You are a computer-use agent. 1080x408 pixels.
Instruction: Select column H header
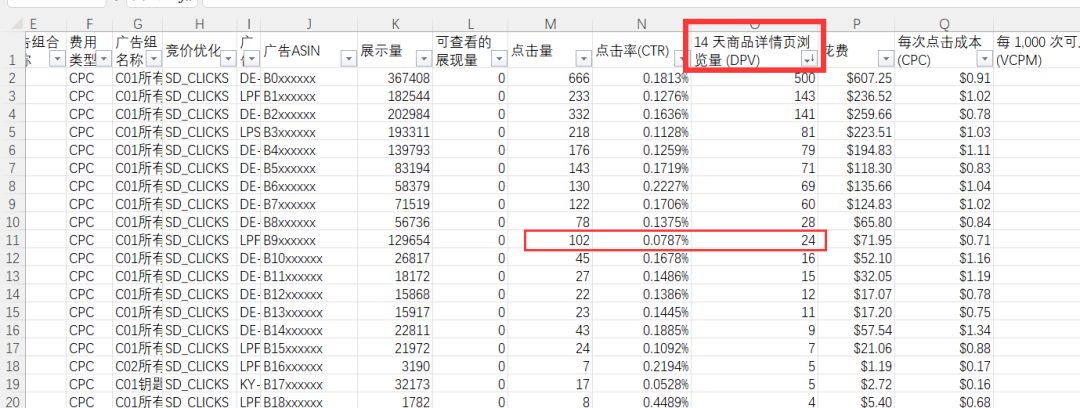(200, 25)
